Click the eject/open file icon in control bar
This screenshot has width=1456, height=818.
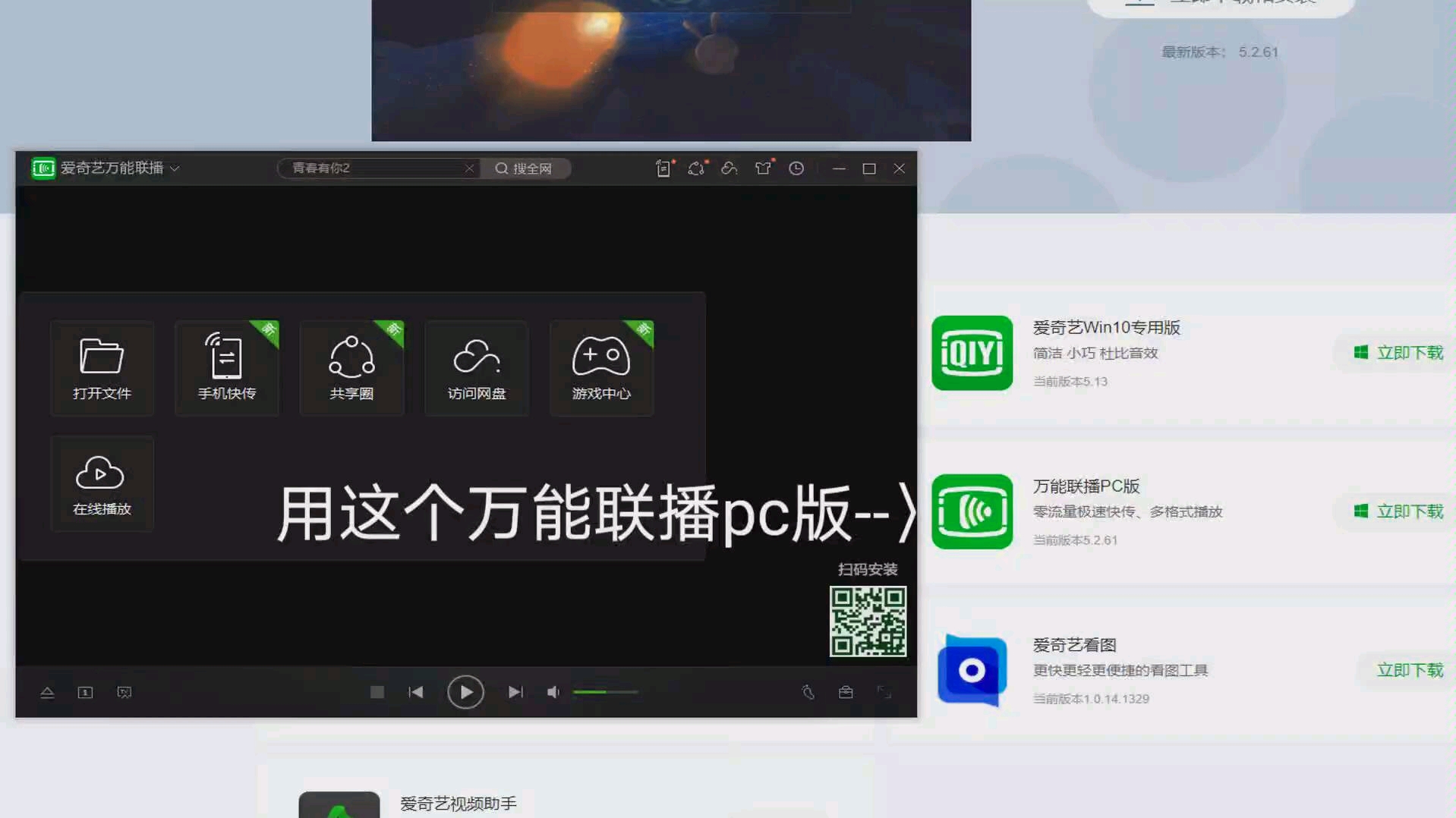tap(47, 692)
